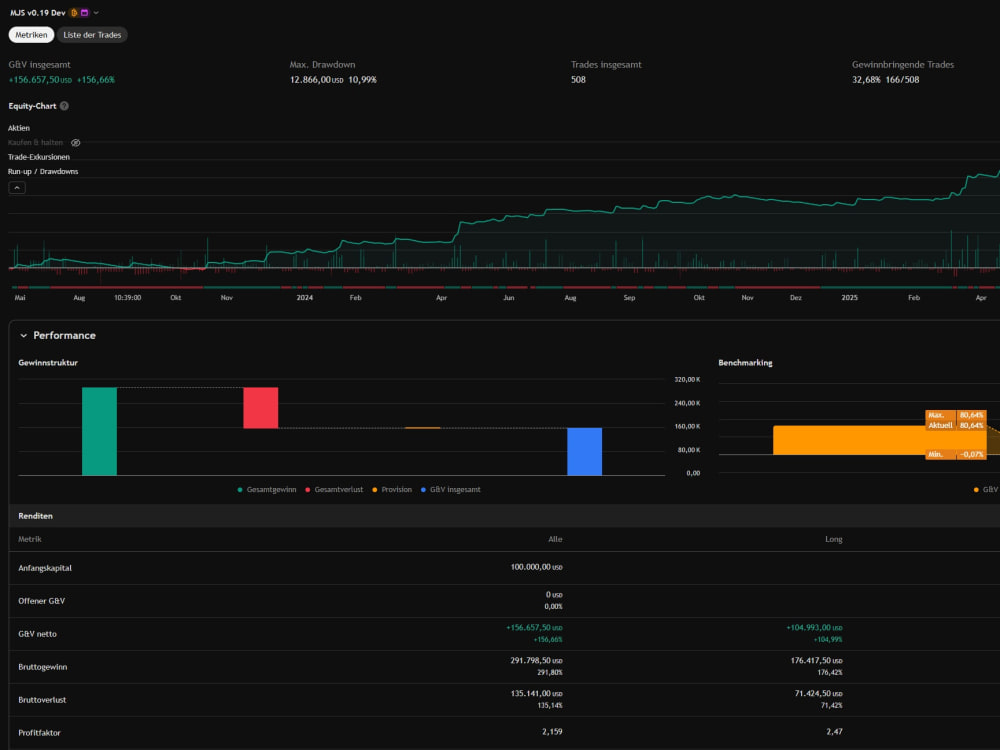Screen dimensions: 1000x750
Task: Click the Alle column header
Action: click(555, 540)
